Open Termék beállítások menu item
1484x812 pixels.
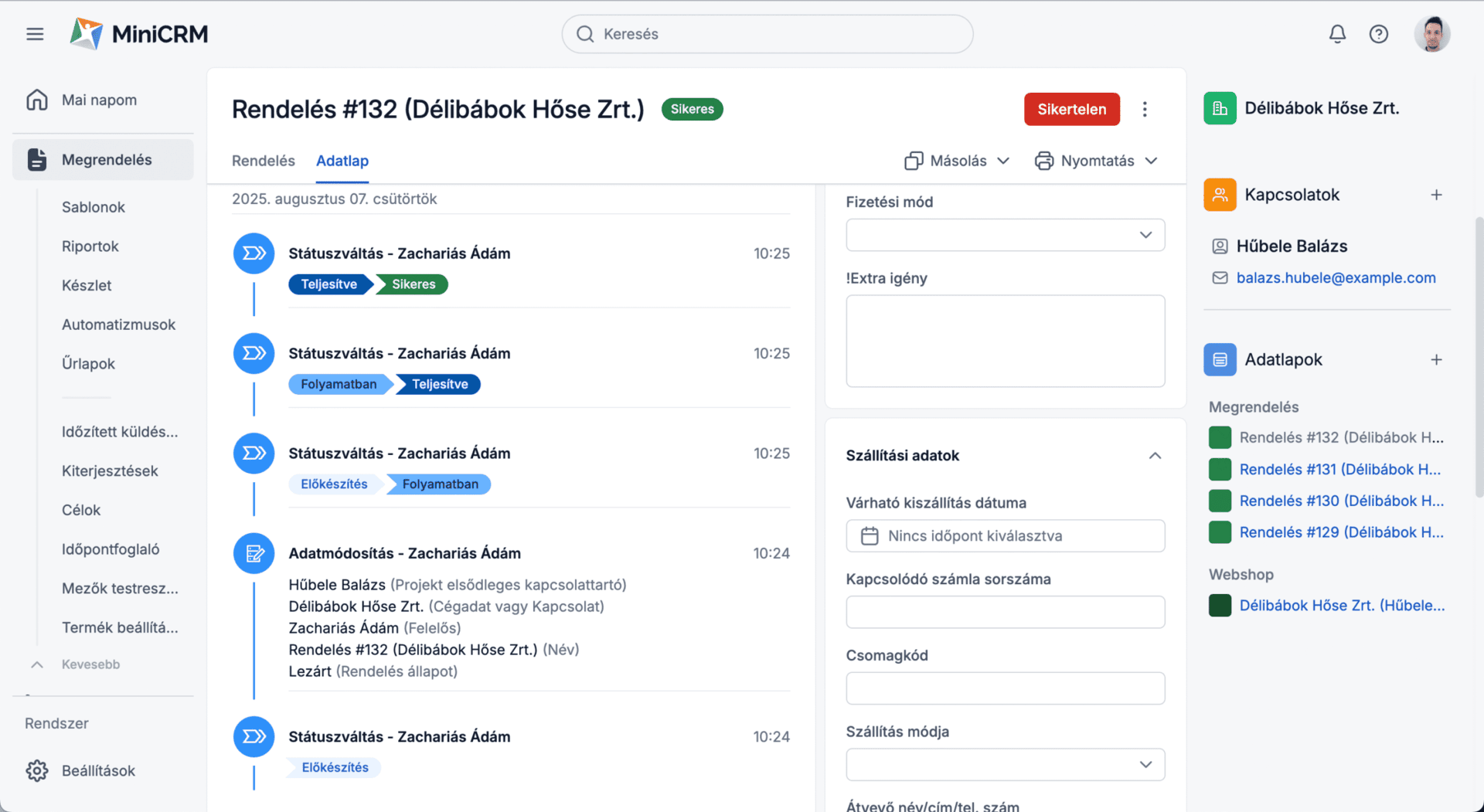pyautogui.click(x=120, y=627)
